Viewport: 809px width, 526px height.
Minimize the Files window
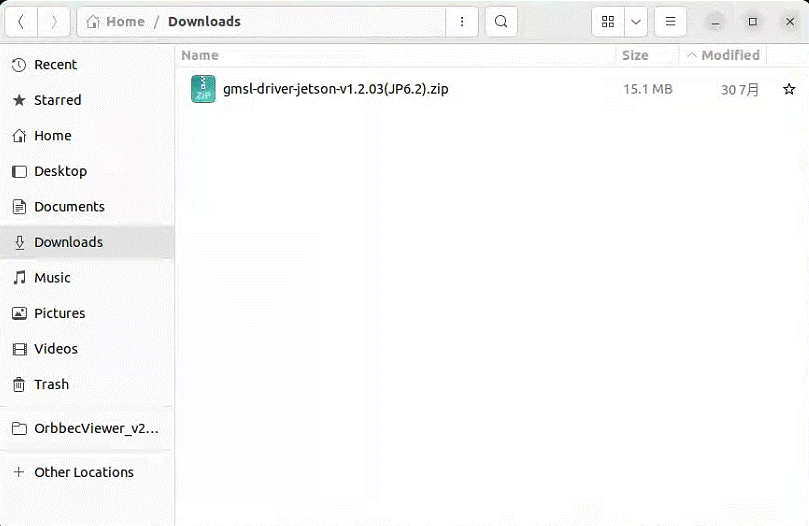pos(715,22)
